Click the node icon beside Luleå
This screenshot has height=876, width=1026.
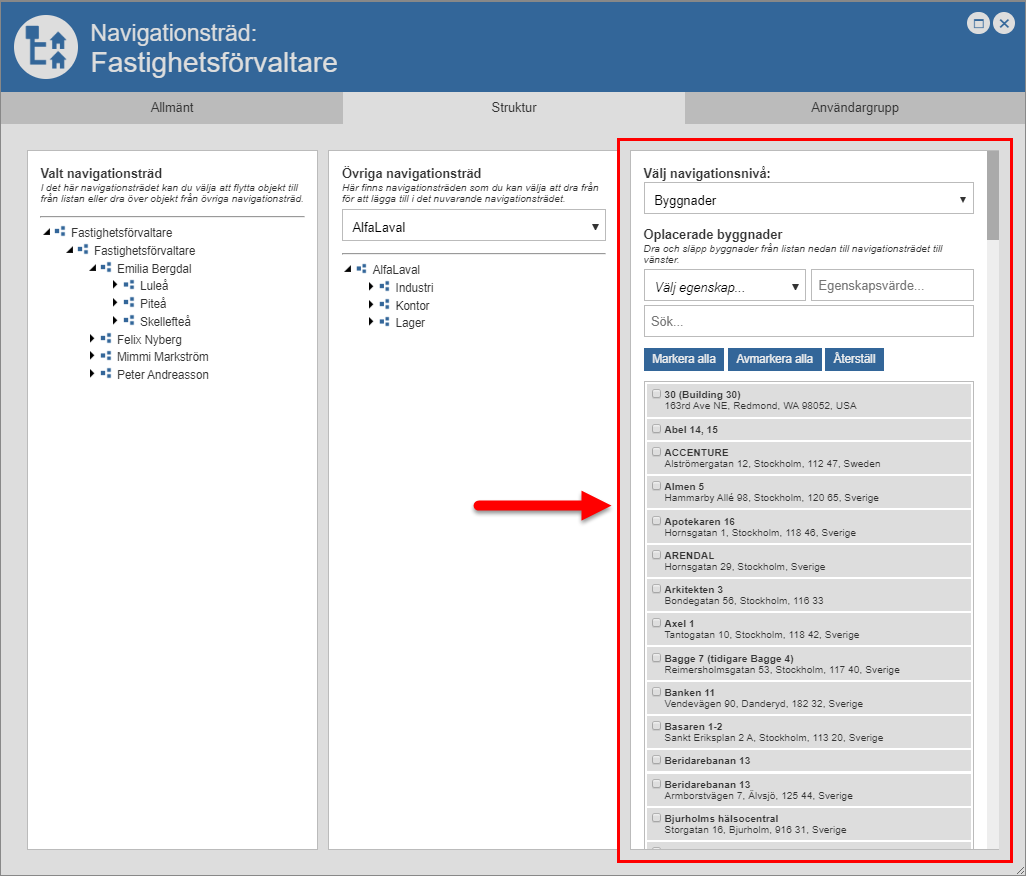(128, 285)
